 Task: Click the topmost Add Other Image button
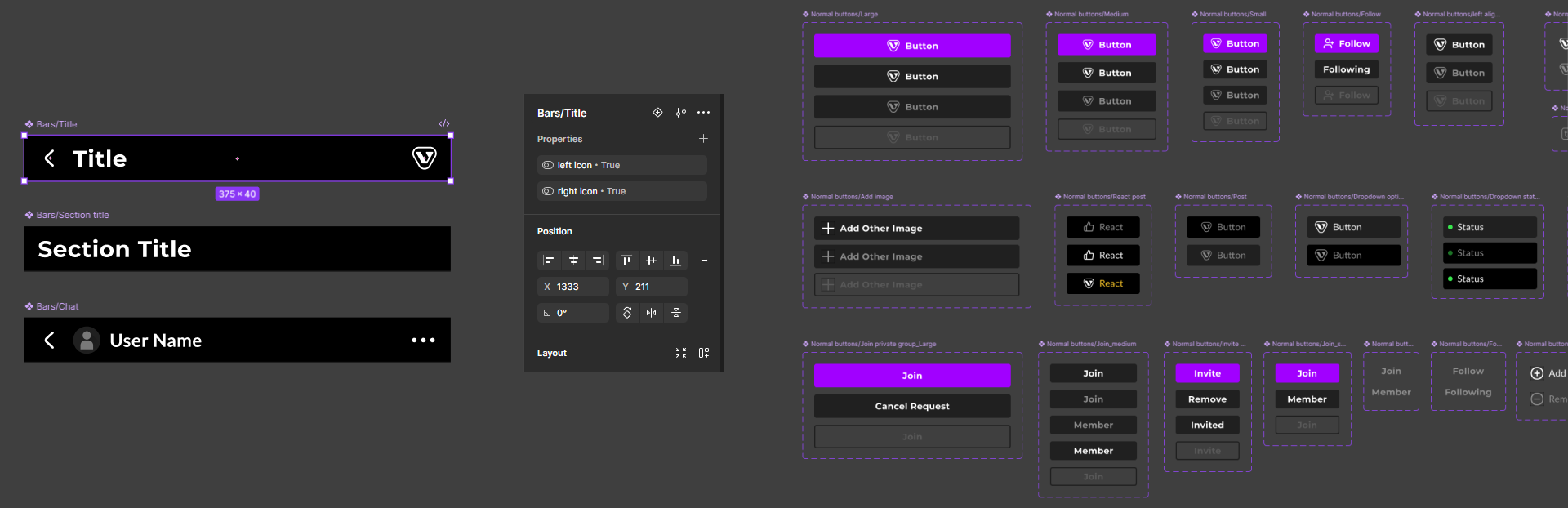pos(916,229)
